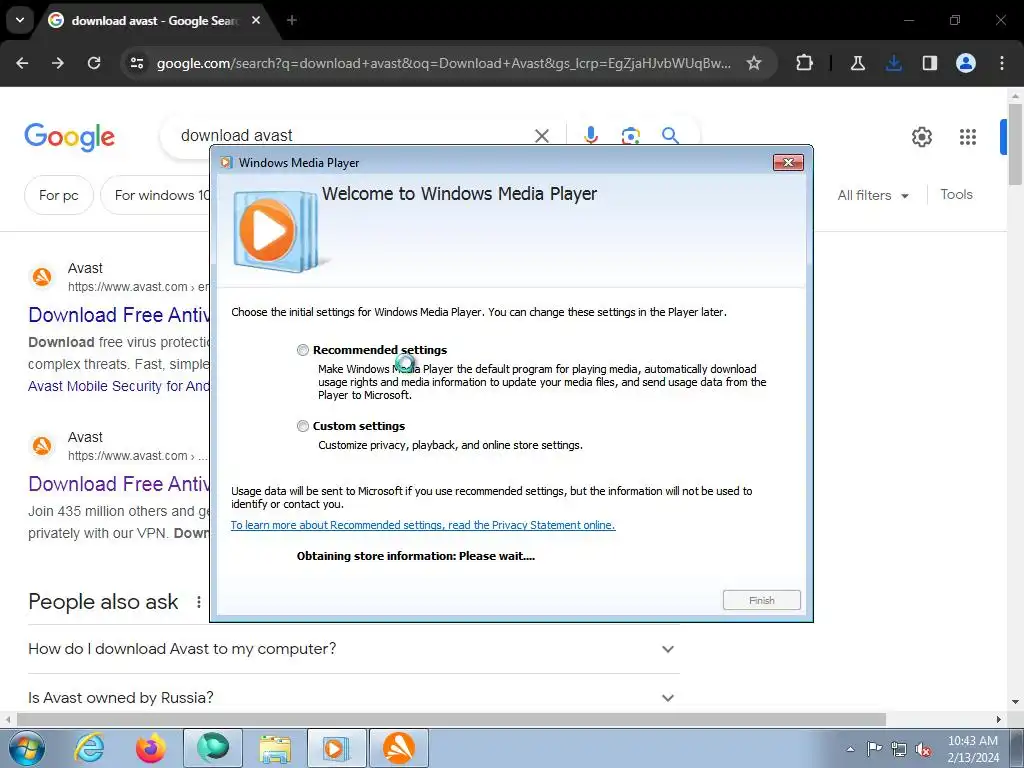Expand Is Avast owned by Russia question

pyautogui.click(x=353, y=698)
